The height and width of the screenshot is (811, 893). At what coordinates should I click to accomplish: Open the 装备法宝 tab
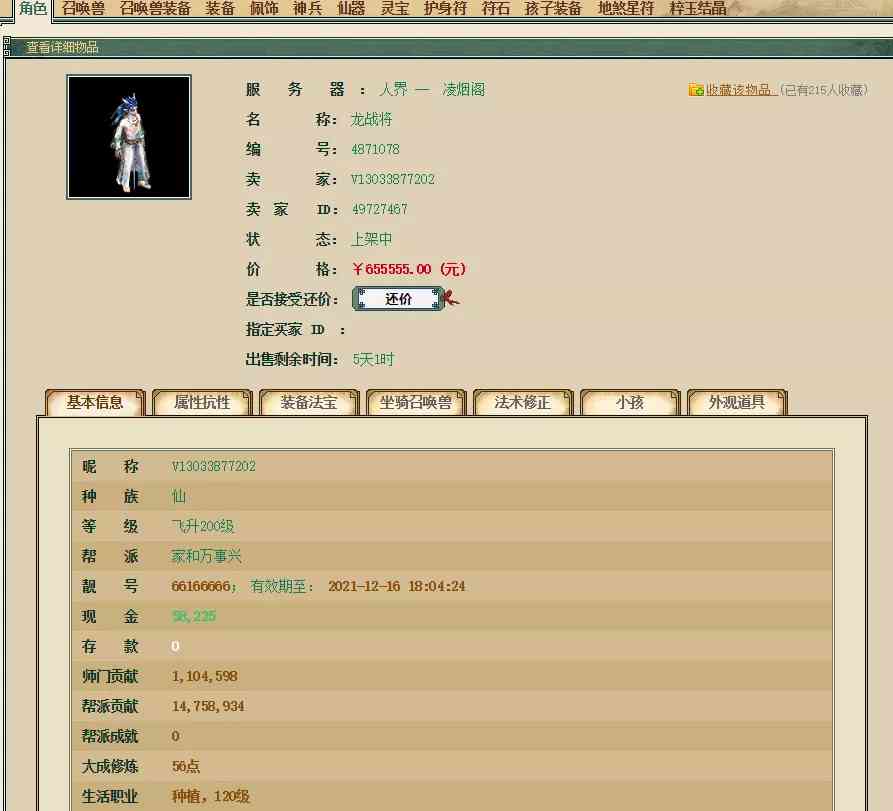tap(309, 403)
